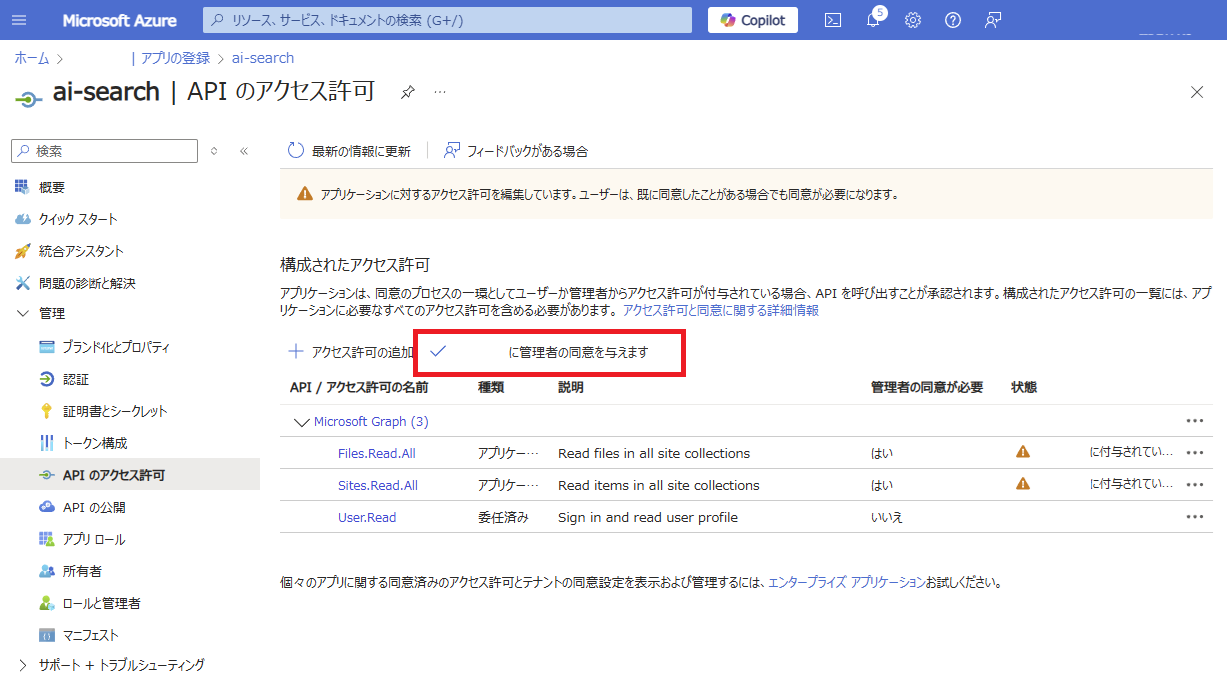Click the 管理者の同意が必要 column header
The image size is (1227, 686).
point(927,387)
